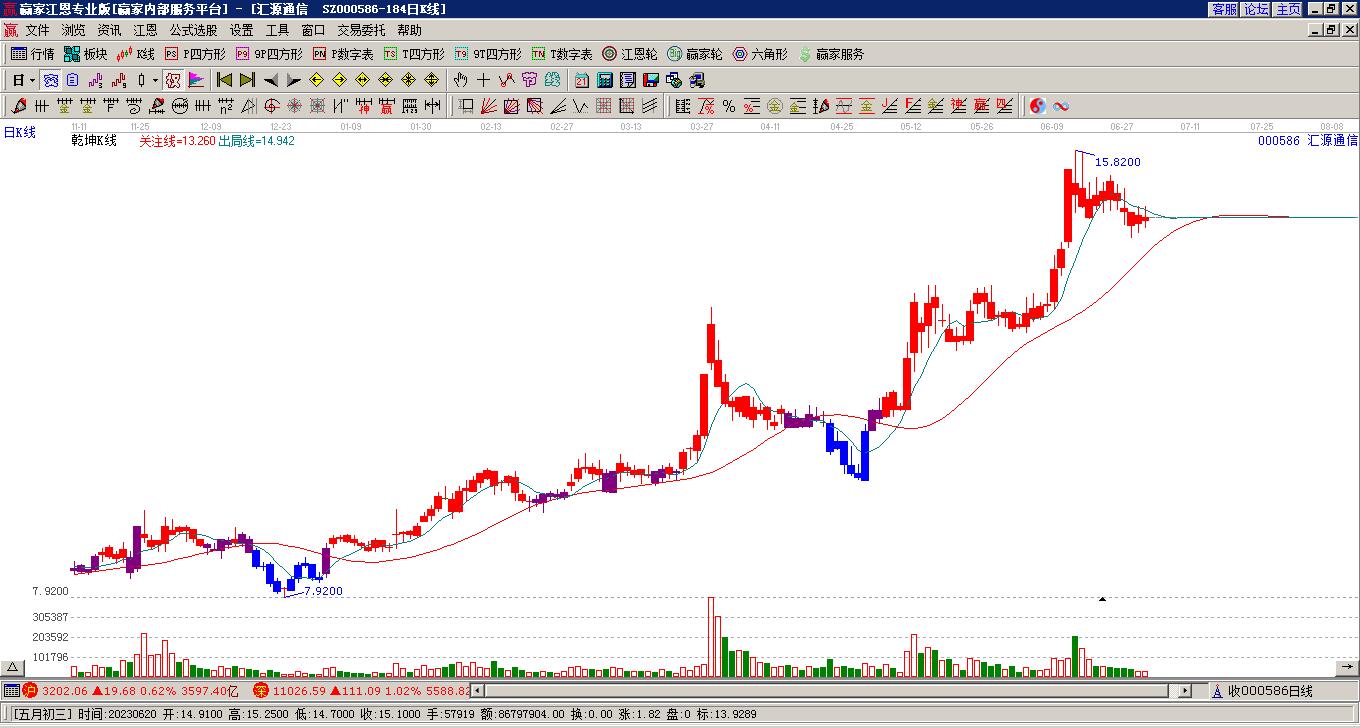The width and height of the screenshot is (1360, 728).
Task: Open the P数字表 tool
Action: 343,54
